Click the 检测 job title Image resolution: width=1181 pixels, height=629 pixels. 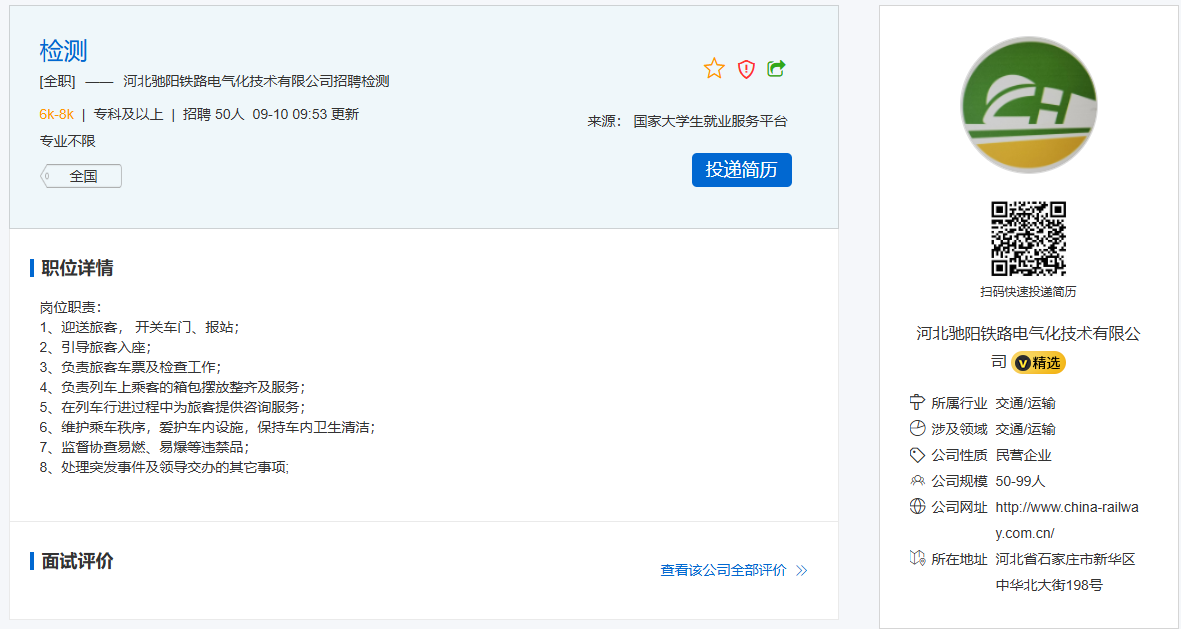(64, 51)
